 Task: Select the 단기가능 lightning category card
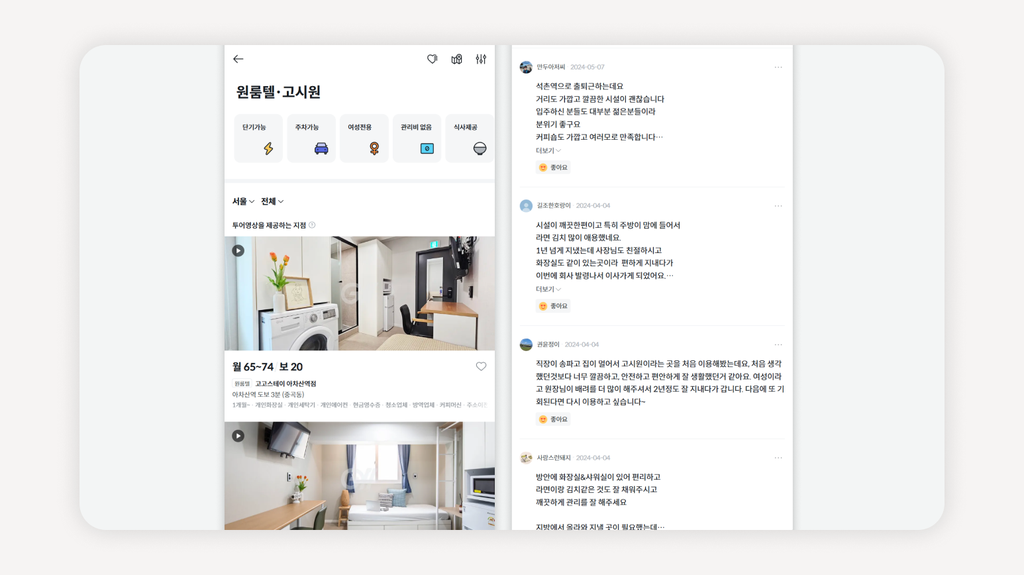[259, 138]
